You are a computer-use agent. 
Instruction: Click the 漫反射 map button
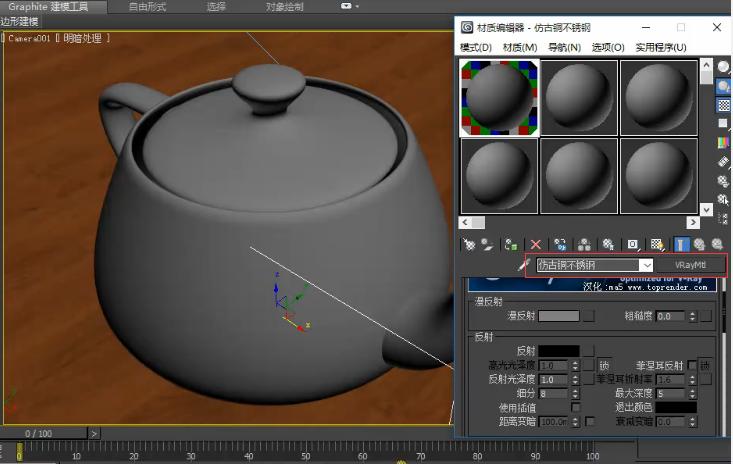[590, 316]
